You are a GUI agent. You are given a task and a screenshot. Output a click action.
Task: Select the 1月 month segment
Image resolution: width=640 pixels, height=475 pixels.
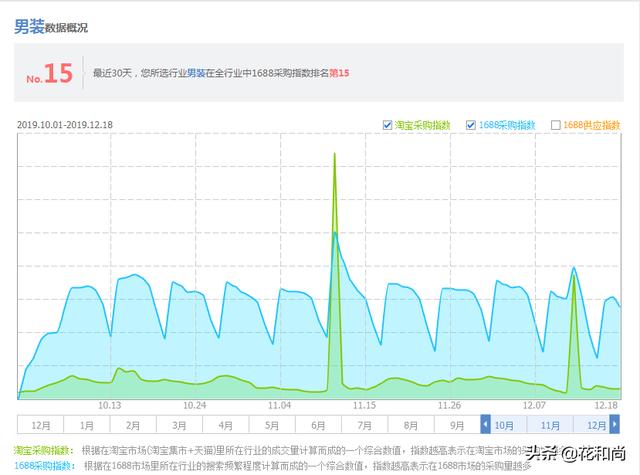[x=87, y=424]
